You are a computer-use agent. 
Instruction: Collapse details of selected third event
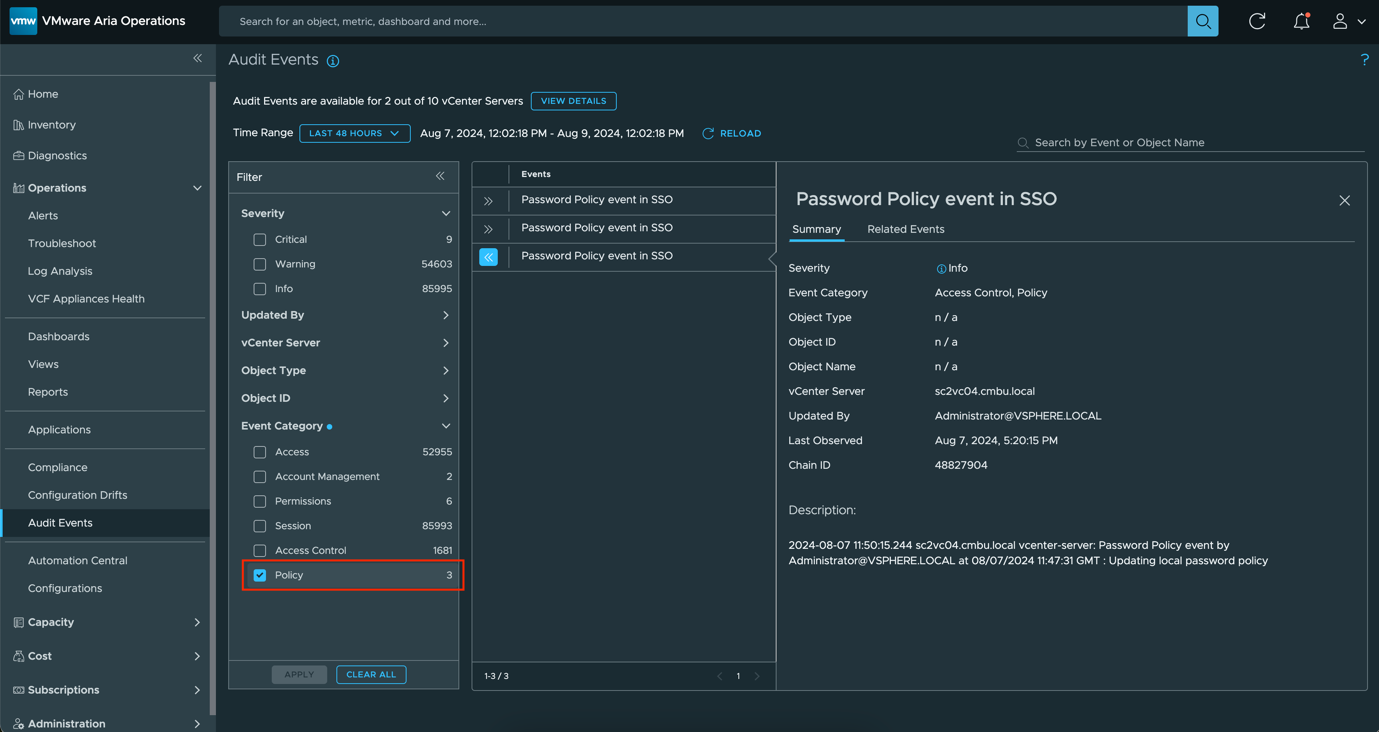click(489, 257)
